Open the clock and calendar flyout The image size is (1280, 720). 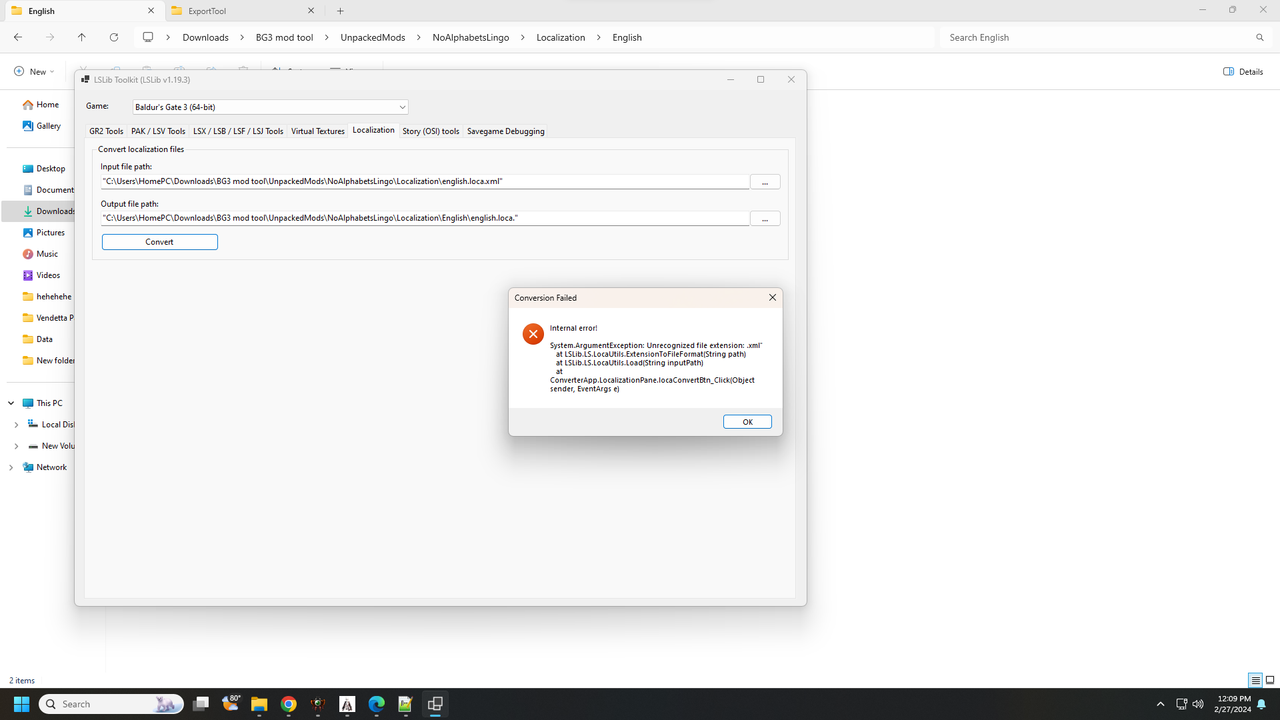pyautogui.click(x=1232, y=704)
